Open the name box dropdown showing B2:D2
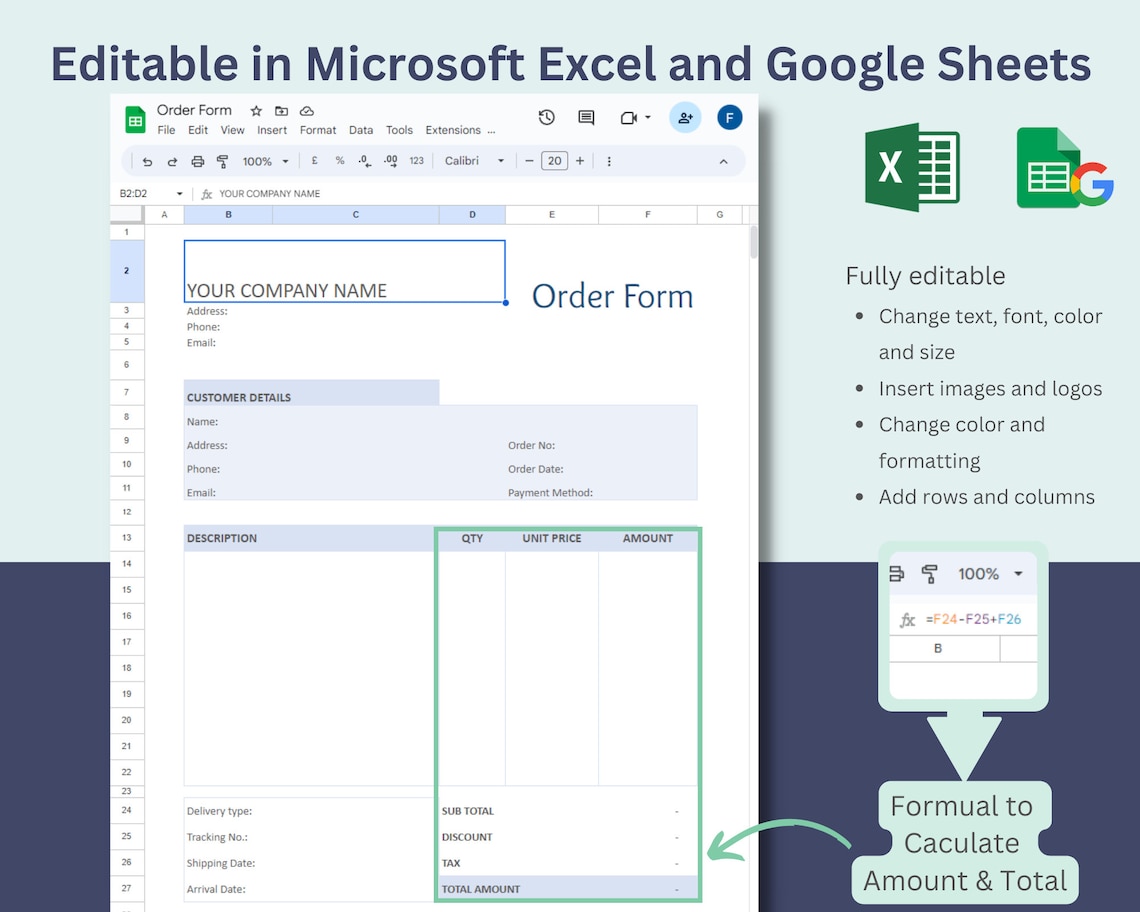This screenshot has height=912, width=1140. (180, 193)
